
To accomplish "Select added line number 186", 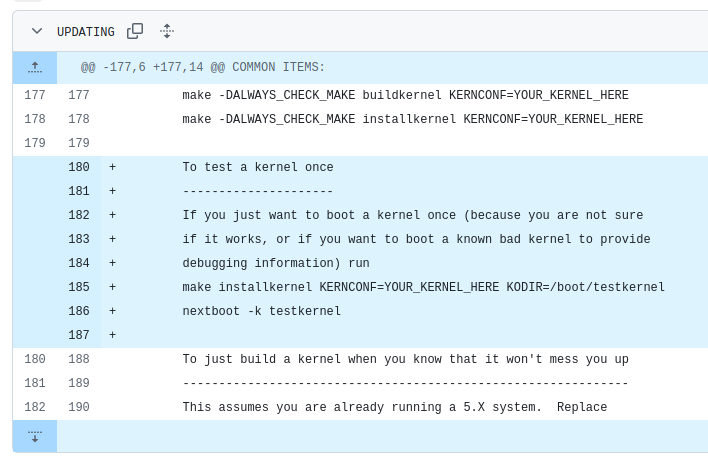I will (x=79, y=311).
